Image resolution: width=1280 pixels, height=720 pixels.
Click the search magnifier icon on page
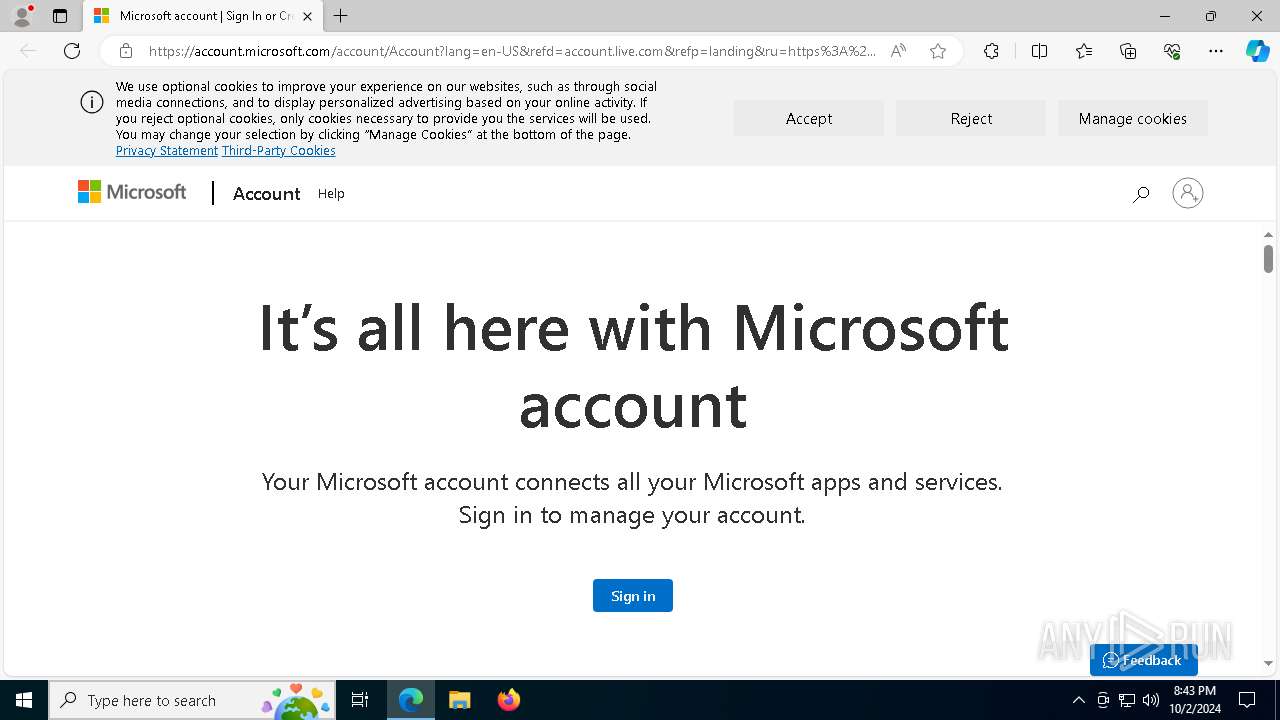click(x=1141, y=194)
